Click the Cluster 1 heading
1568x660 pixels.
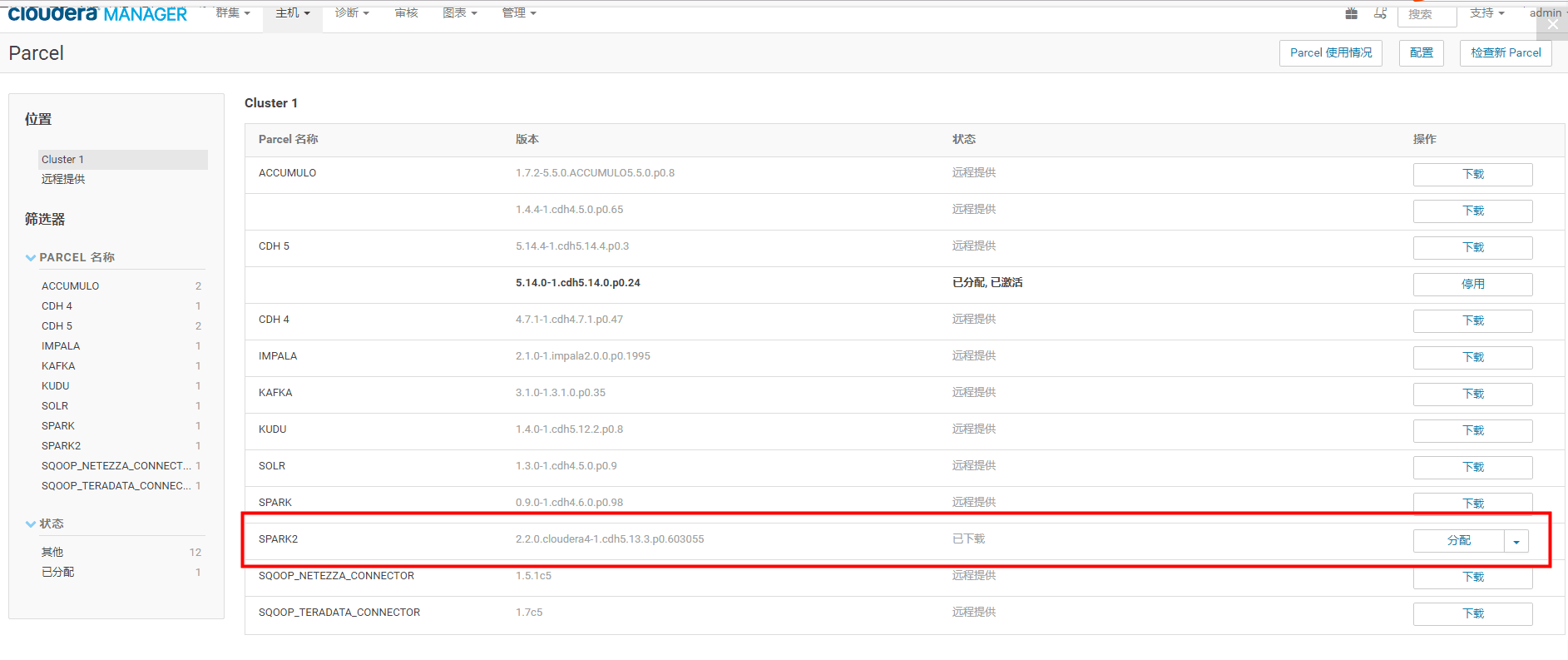coord(271,102)
